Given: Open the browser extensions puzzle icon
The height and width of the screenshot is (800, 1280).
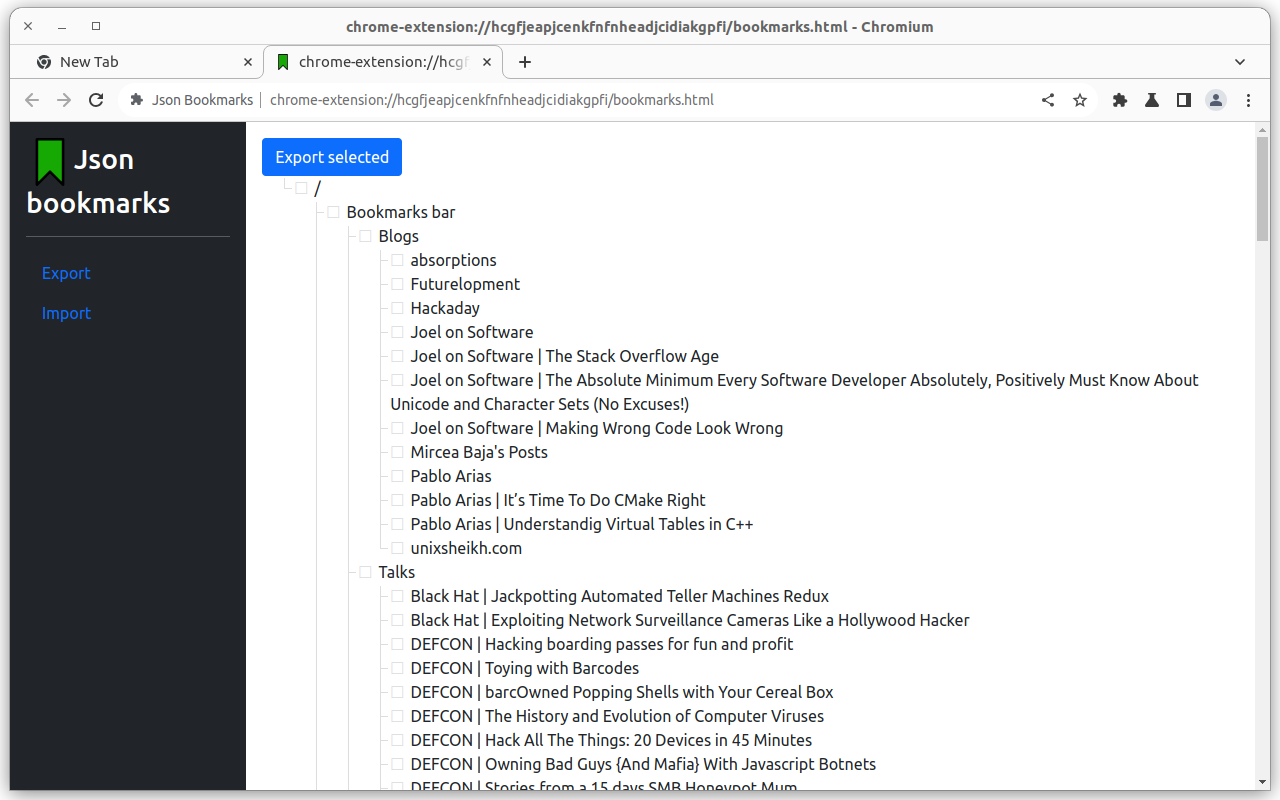Looking at the screenshot, I should tap(1119, 100).
